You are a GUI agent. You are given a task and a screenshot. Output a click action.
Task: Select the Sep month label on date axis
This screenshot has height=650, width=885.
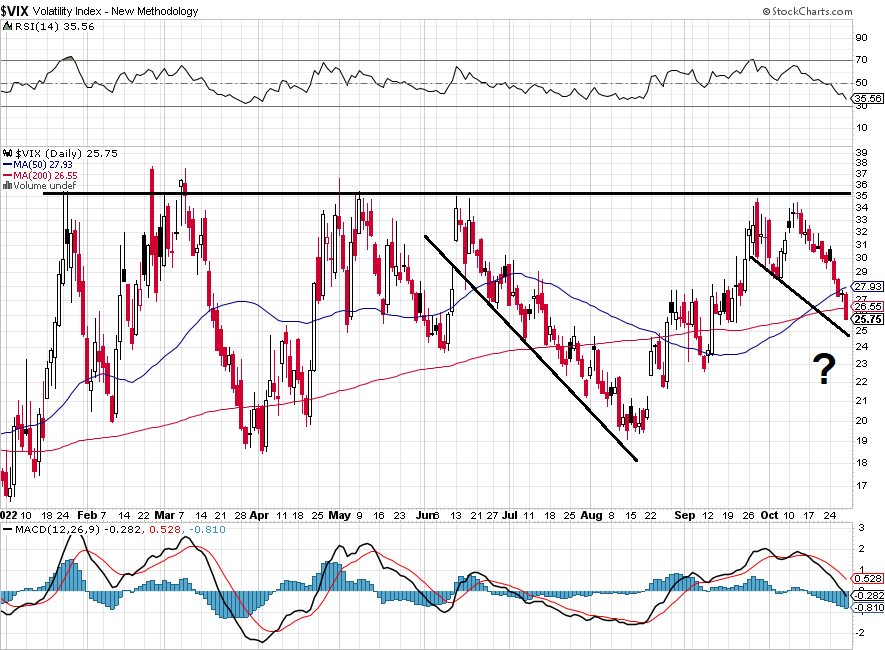click(x=685, y=515)
